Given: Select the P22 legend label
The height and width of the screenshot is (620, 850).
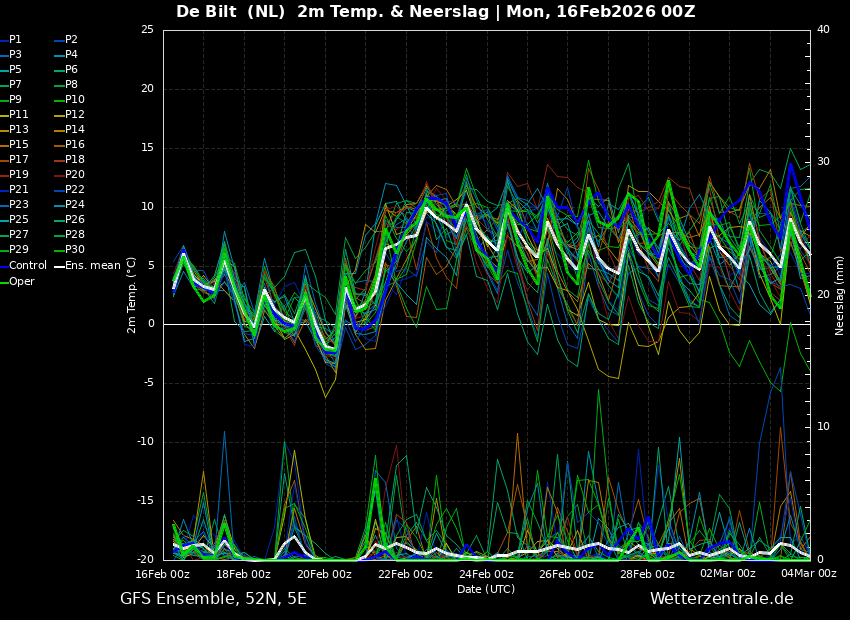Looking at the screenshot, I should [x=74, y=190].
